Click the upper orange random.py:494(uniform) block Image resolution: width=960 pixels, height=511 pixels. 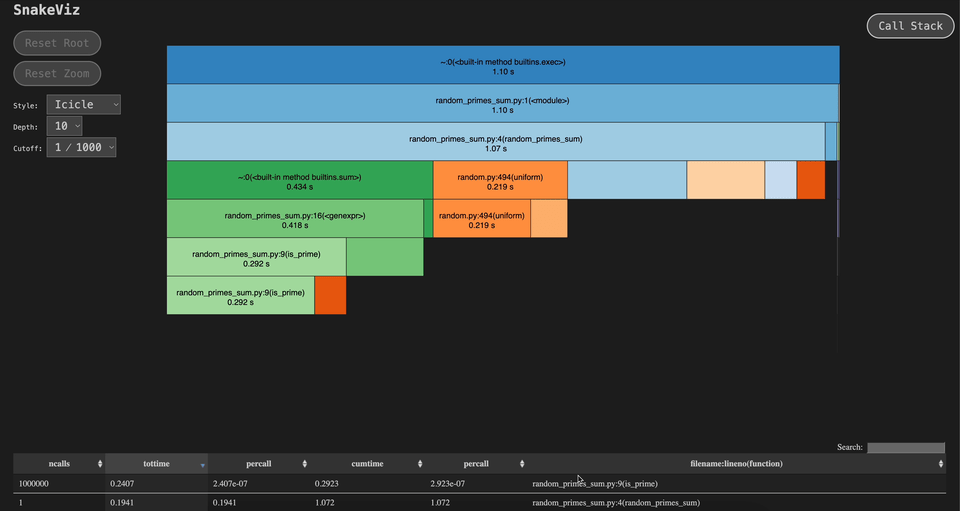pos(500,181)
